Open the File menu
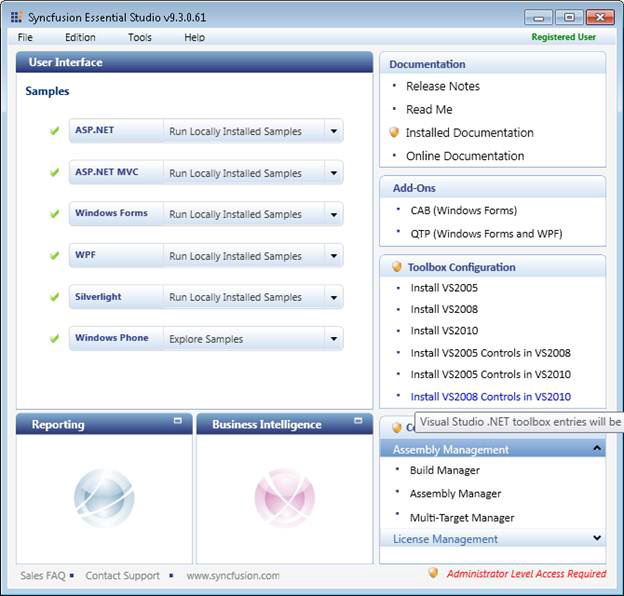The height and width of the screenshot is (596, 624). click(25, 37)
